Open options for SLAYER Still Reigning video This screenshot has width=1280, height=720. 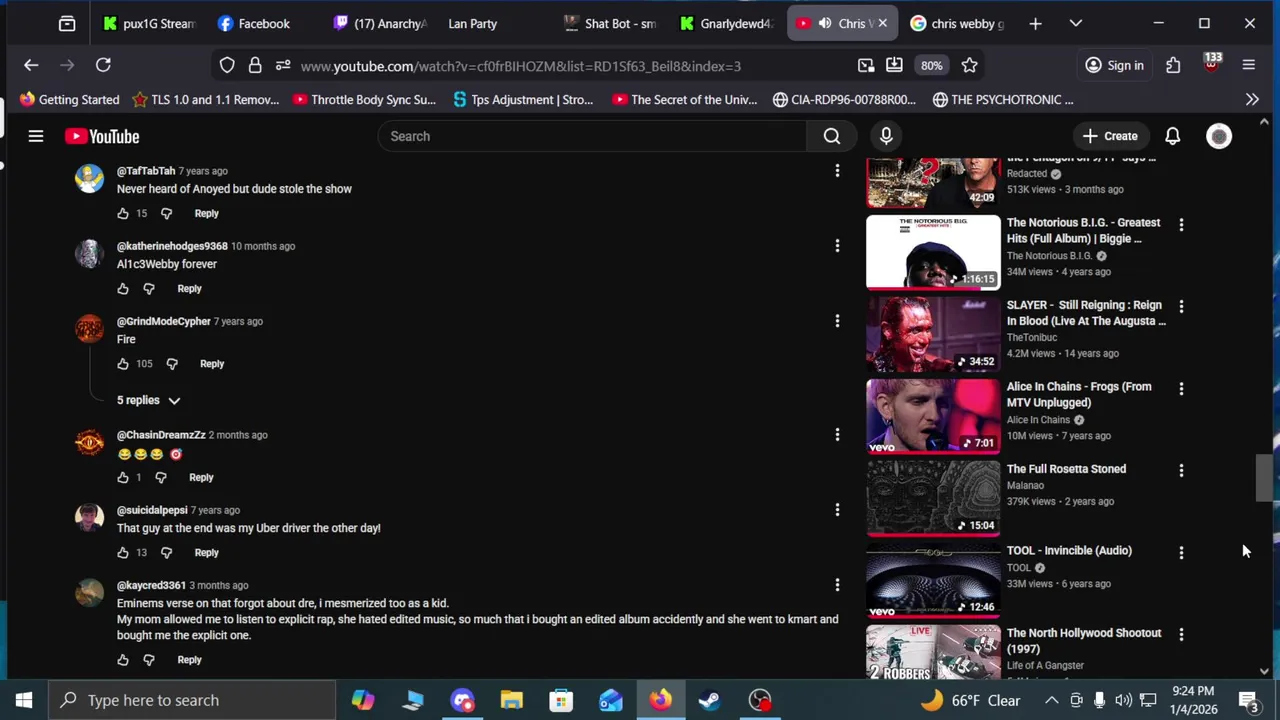coord(1181,307)
